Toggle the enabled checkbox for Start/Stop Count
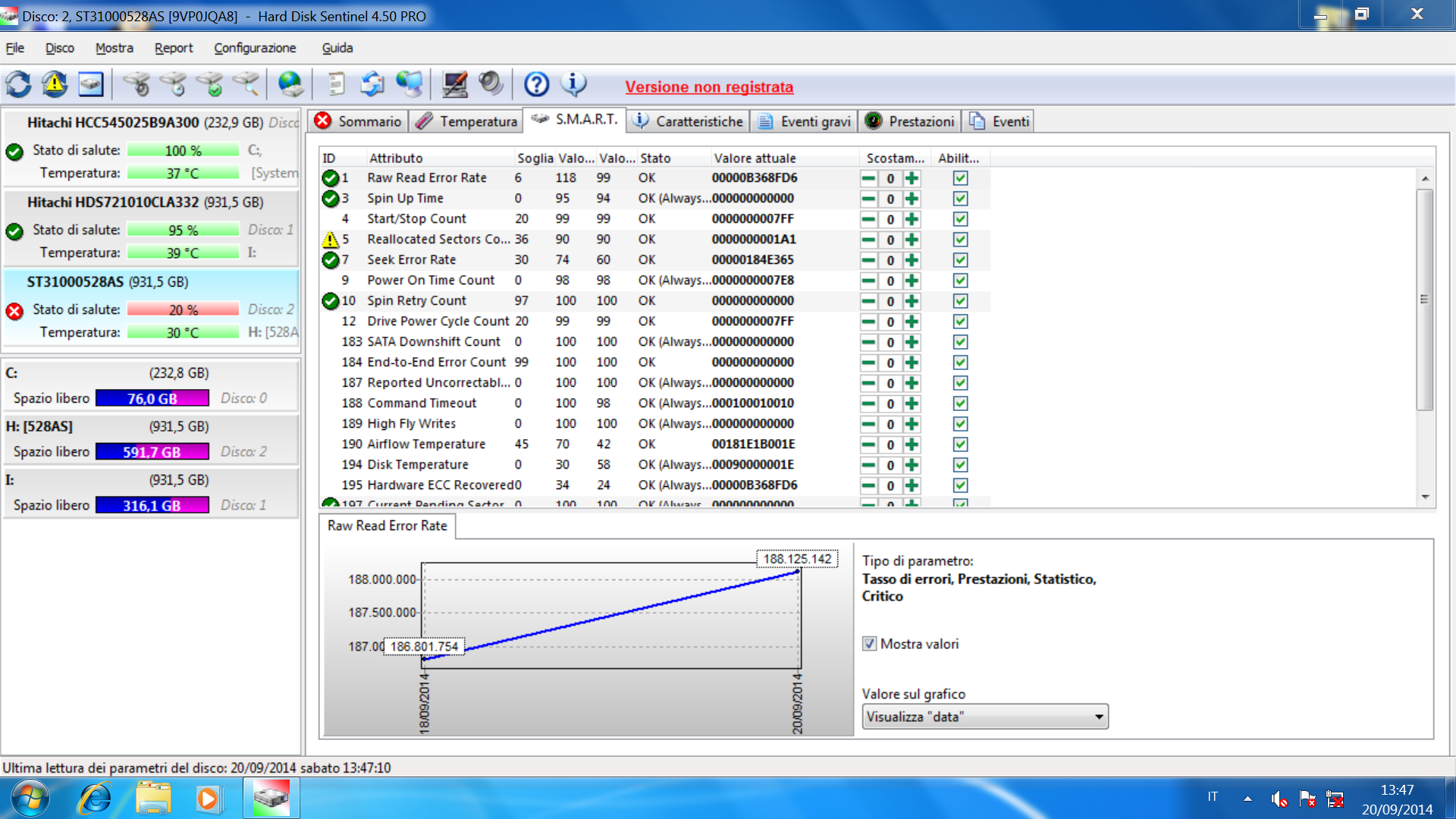 (960, 219)
